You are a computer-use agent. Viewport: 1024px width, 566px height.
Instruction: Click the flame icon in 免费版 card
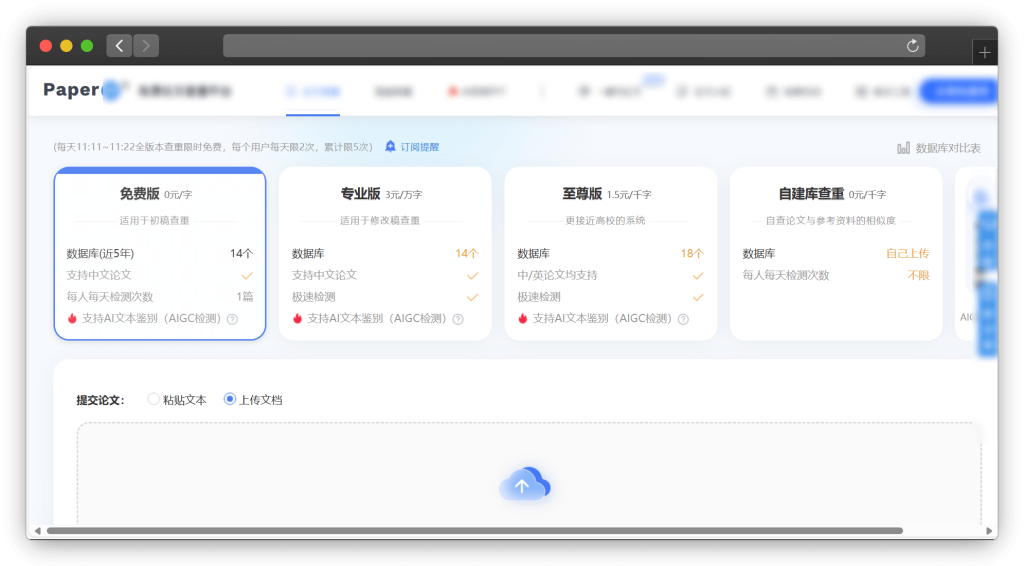pos(72,319)
